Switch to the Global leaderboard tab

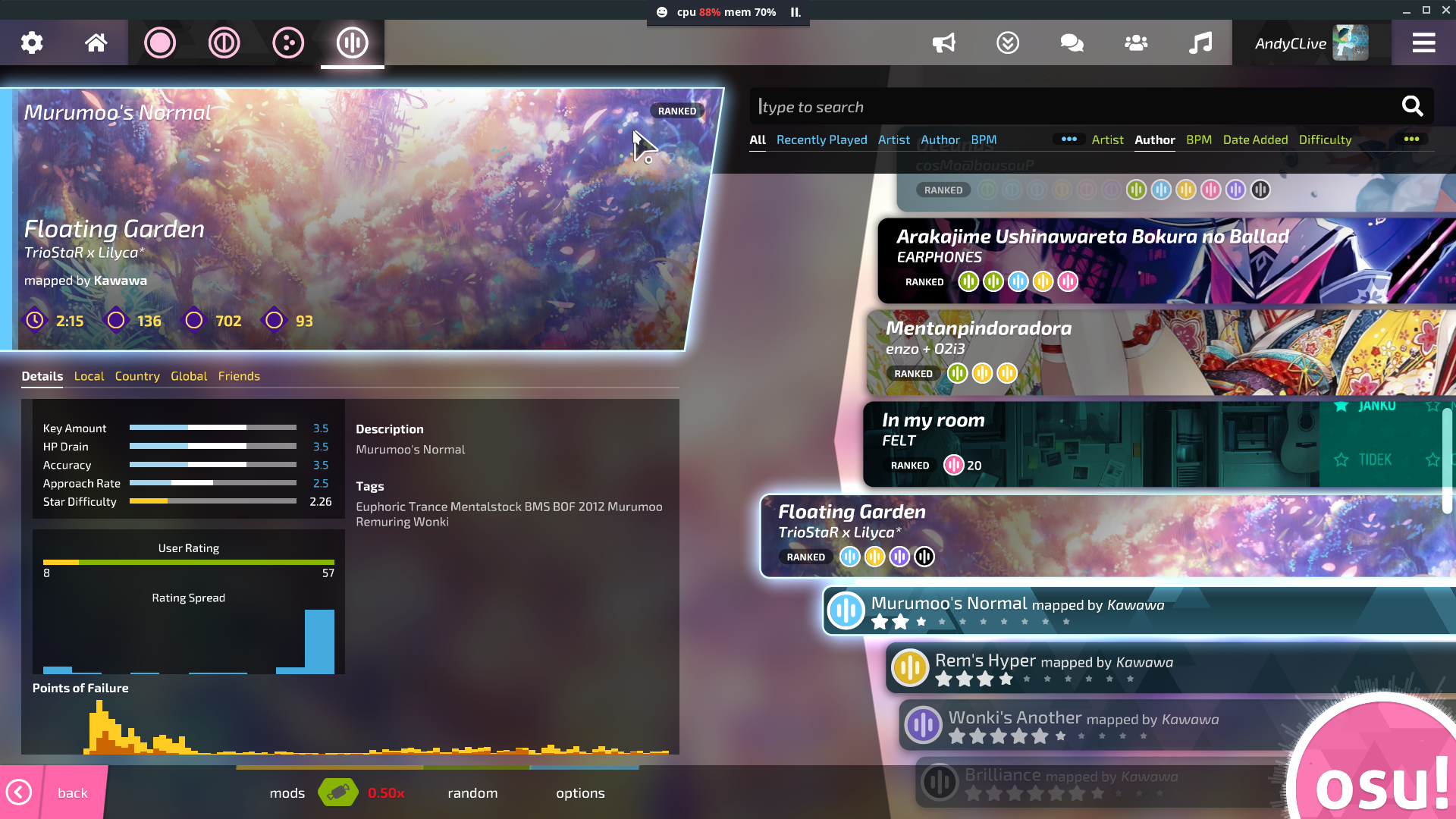tap(189, 376)
